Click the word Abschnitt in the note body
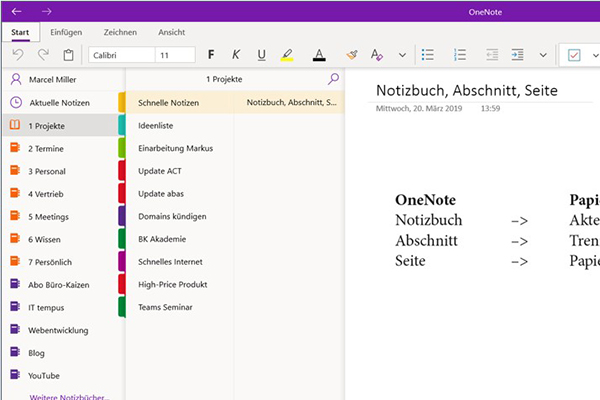The image size is (600, 400). pyautogui.click(x=427, y=241)
